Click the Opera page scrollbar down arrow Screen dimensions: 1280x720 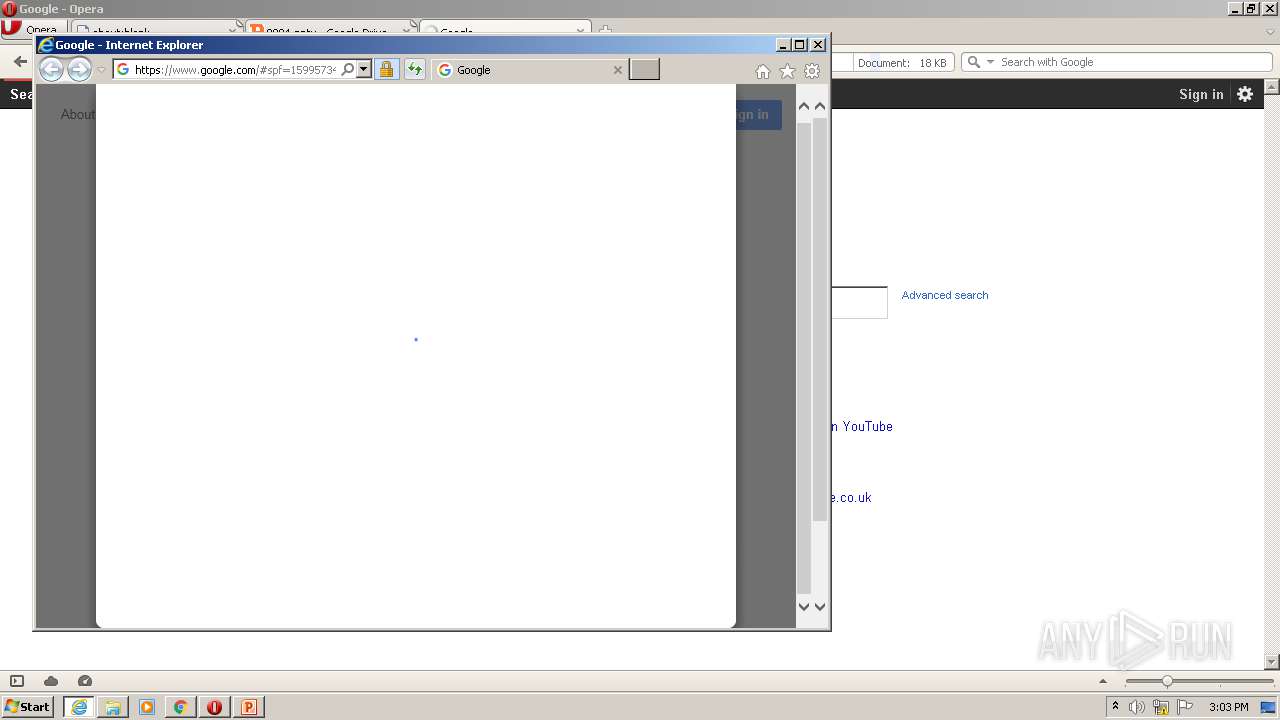[1272, 661]
